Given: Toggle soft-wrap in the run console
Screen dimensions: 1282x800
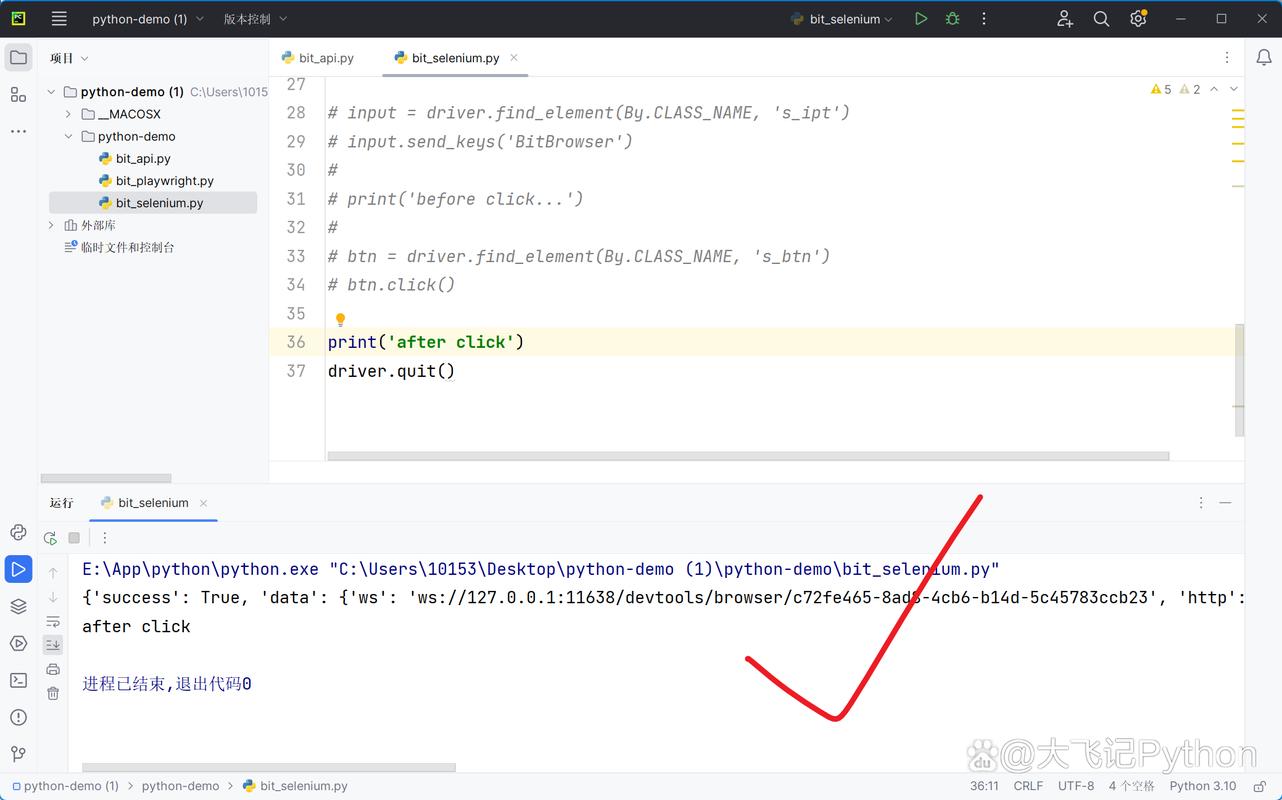Looking at the screenshot, I should pyautogui.click(x=53, y=621).
